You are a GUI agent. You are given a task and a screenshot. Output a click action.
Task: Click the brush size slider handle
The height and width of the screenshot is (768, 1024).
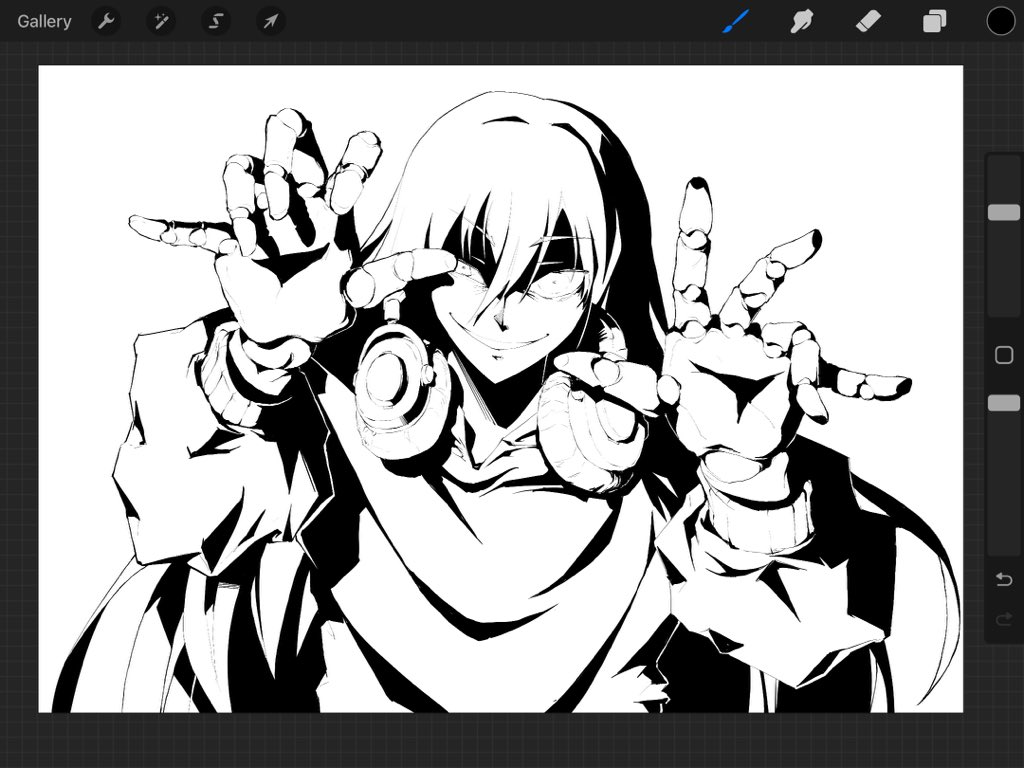tap(1004, 212)
